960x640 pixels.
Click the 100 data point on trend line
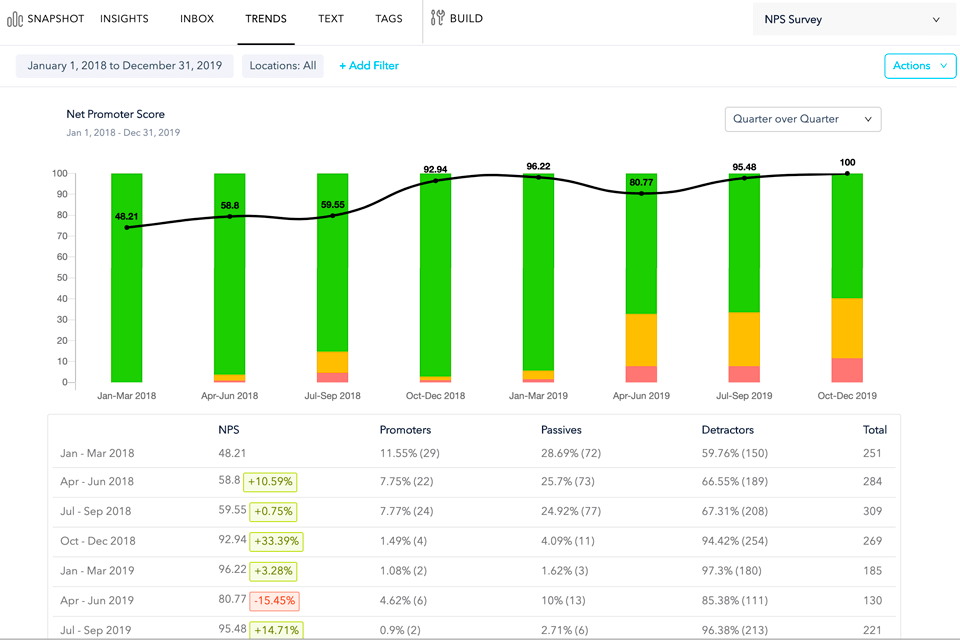coord(847,174)
